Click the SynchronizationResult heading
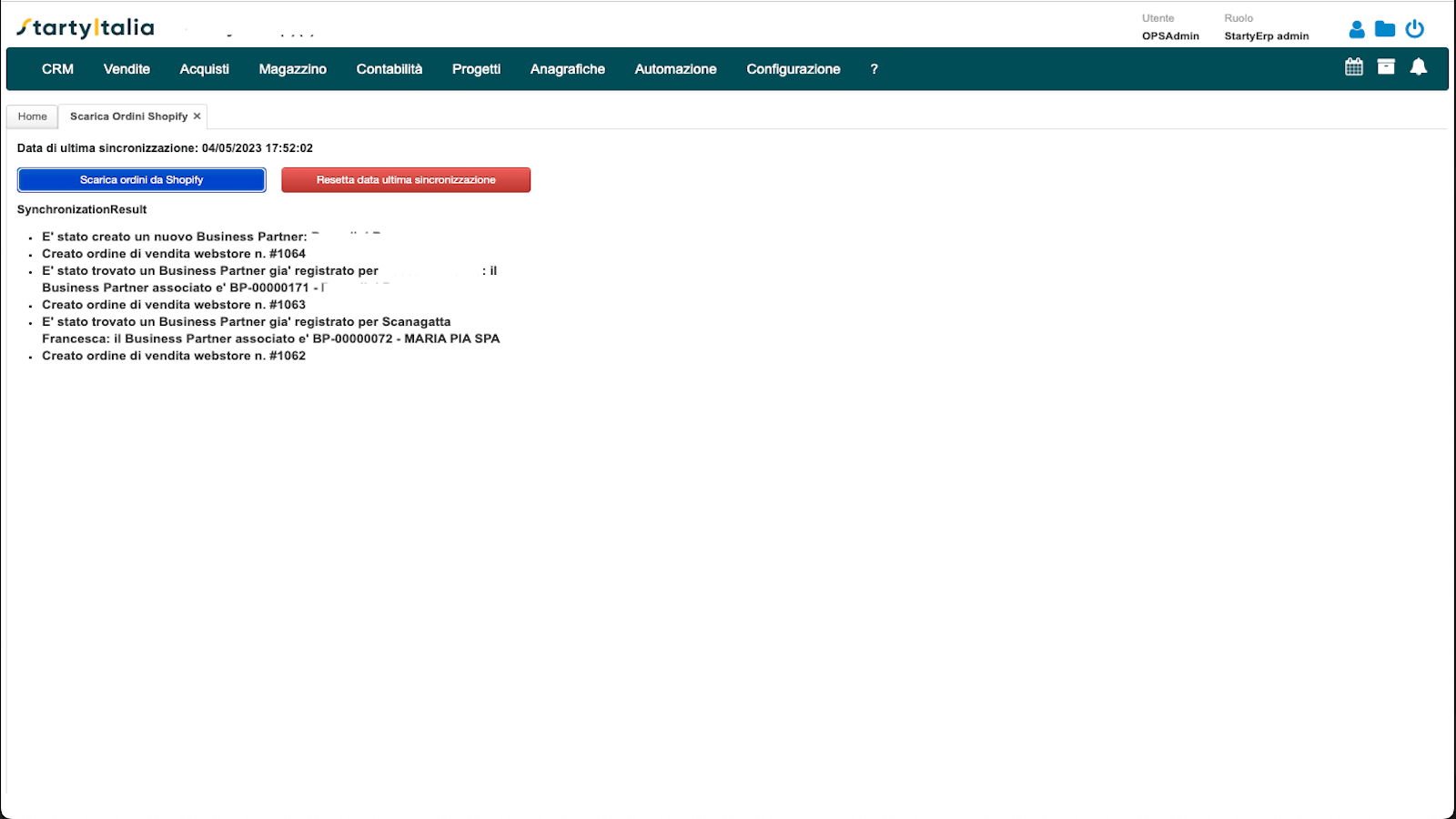 click(82, 209)
